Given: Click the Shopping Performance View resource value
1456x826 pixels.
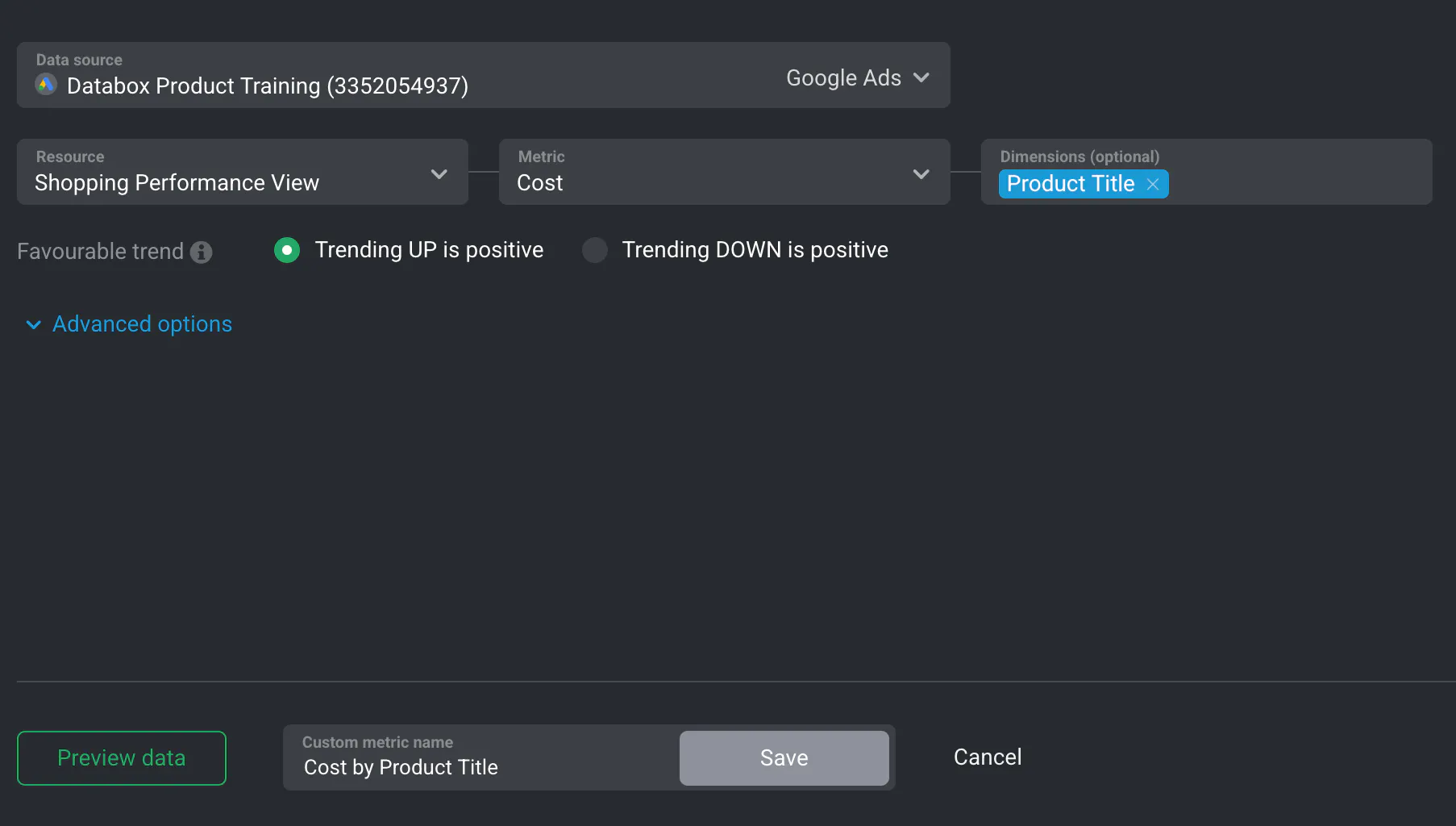Looking at the screenshot, I should pos(177,183).
